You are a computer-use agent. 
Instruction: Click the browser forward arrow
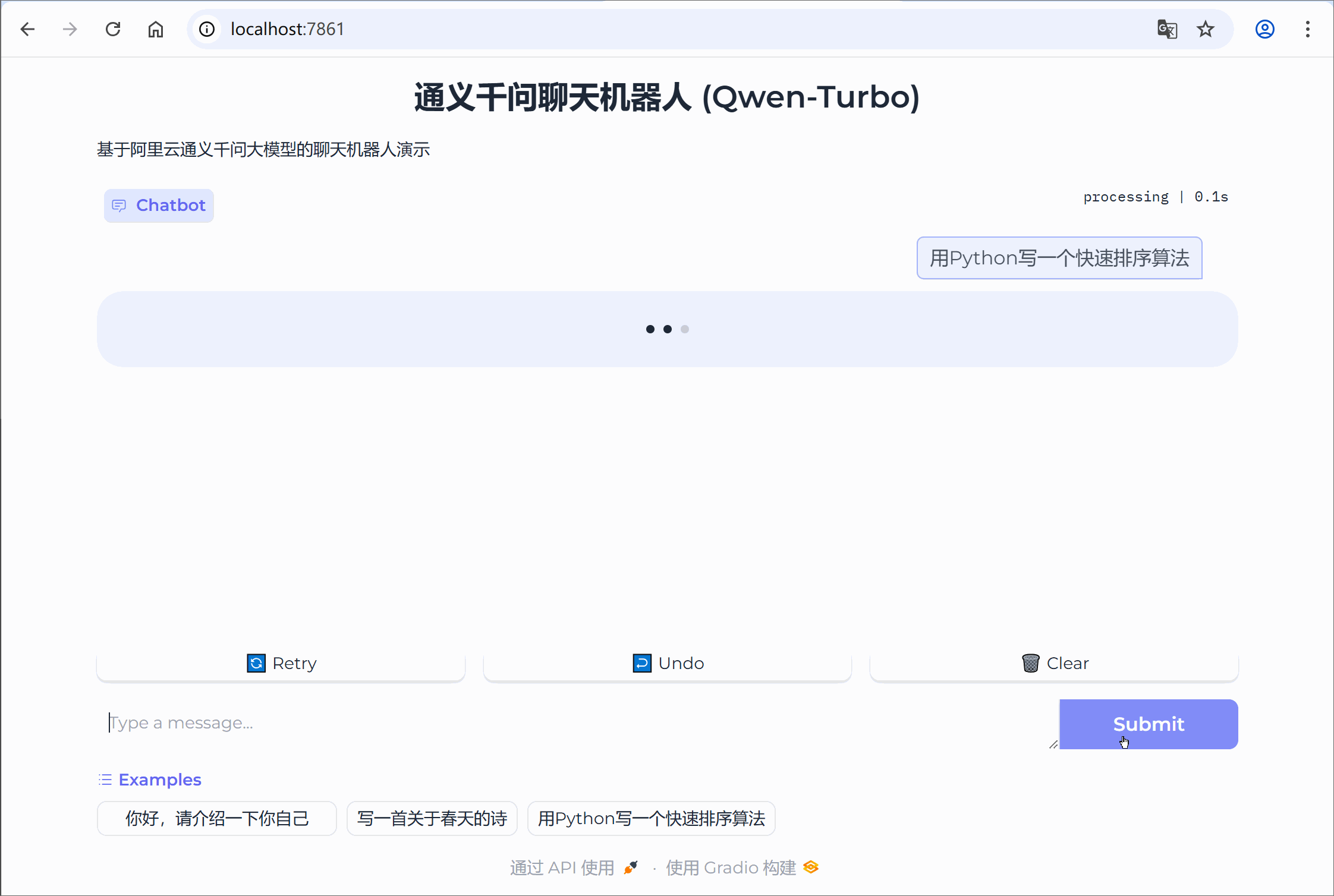tap(70, 29)
